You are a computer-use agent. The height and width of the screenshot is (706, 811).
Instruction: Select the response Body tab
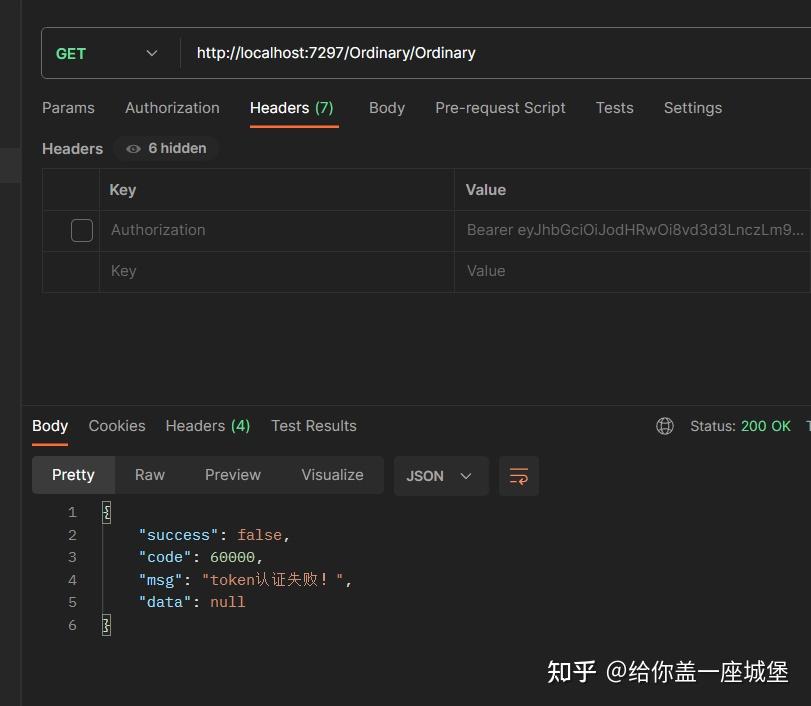coord(50,426)
